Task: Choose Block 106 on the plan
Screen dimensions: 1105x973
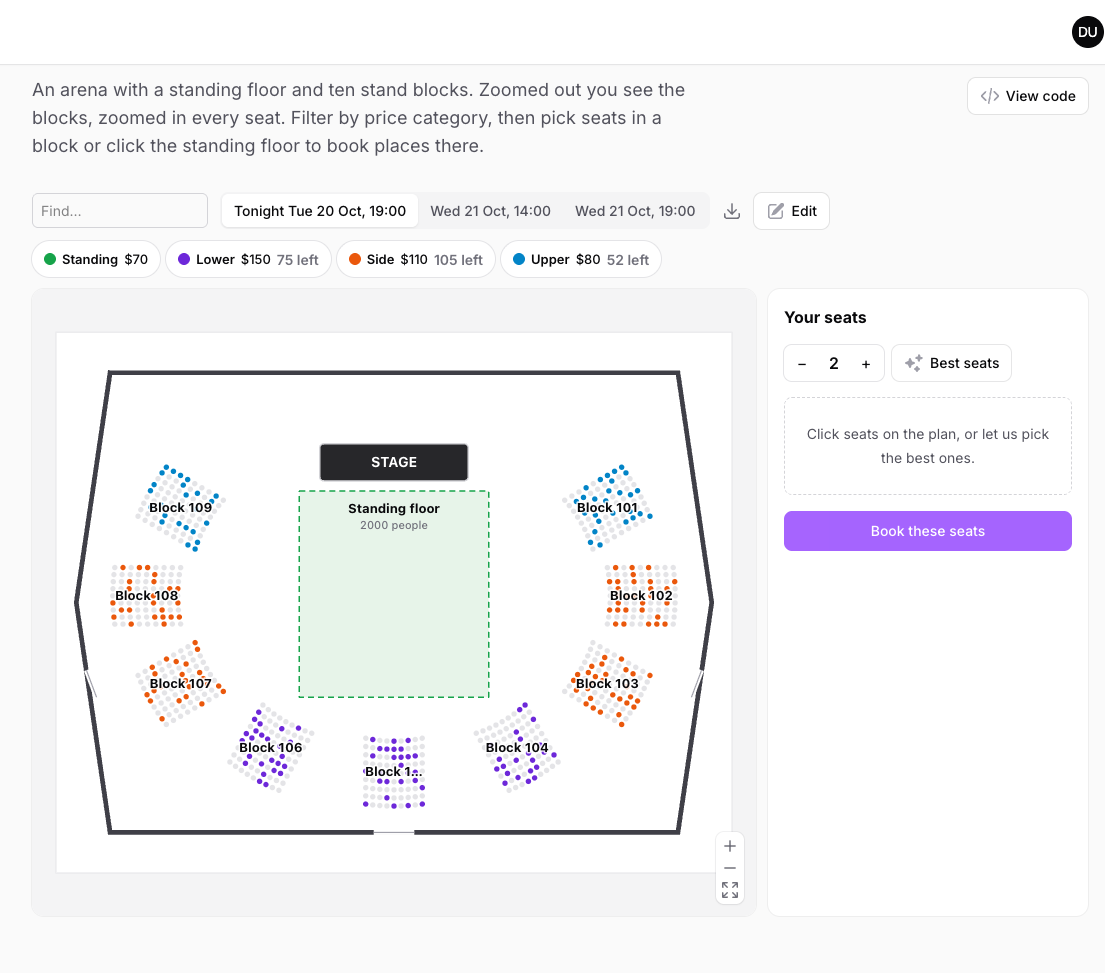Action: pyautogui.click(x=271, y=748)
